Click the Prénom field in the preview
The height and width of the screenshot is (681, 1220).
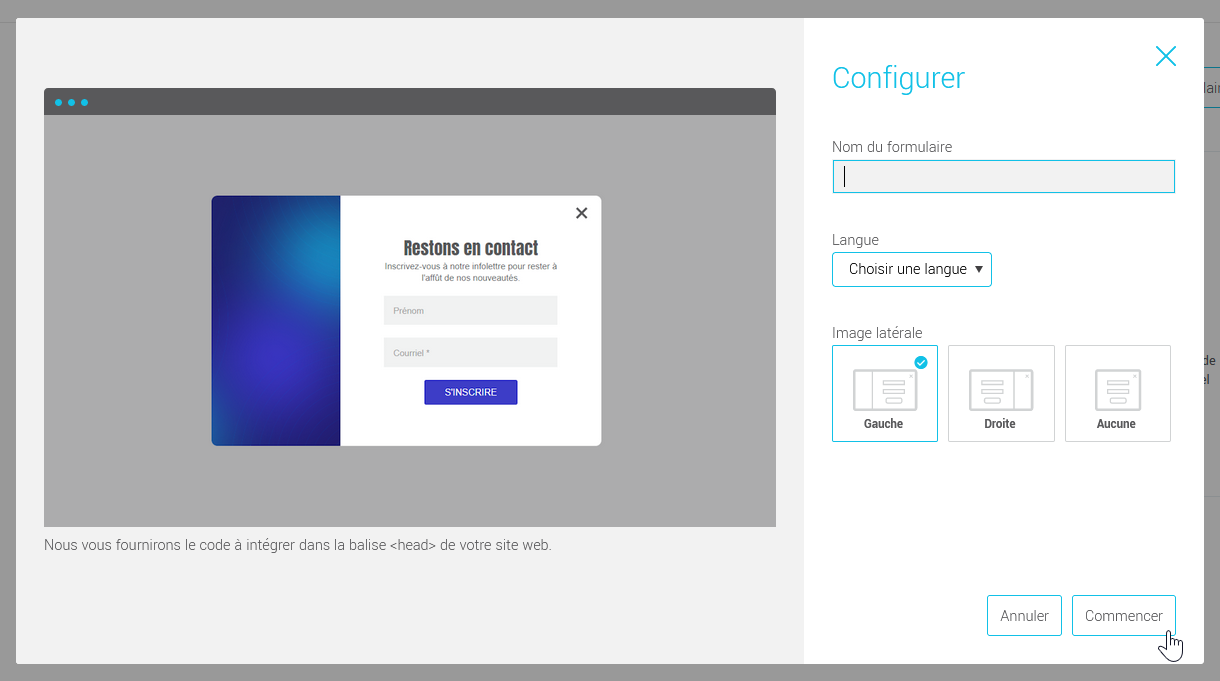coord(470,311)
